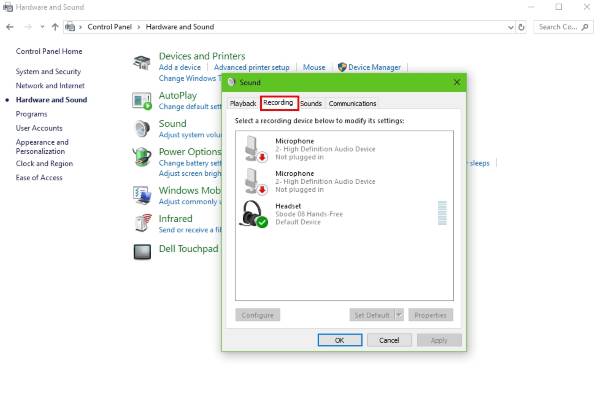This screenshot has height=417, width=600.
Task: Expand breadcrumb chevron after Control Panel
Action: tap(139, 27)
